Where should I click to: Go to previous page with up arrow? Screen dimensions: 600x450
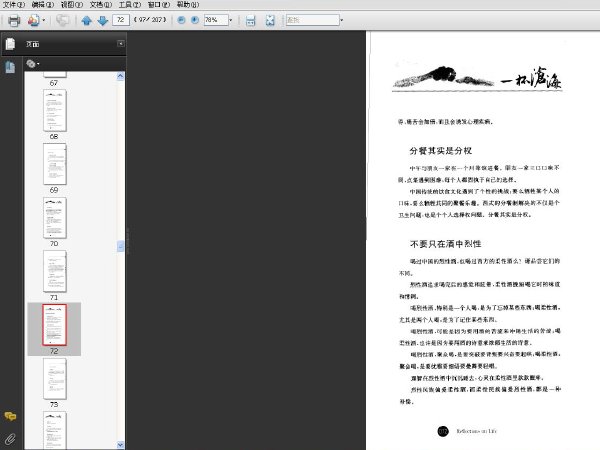click(86, 20)
